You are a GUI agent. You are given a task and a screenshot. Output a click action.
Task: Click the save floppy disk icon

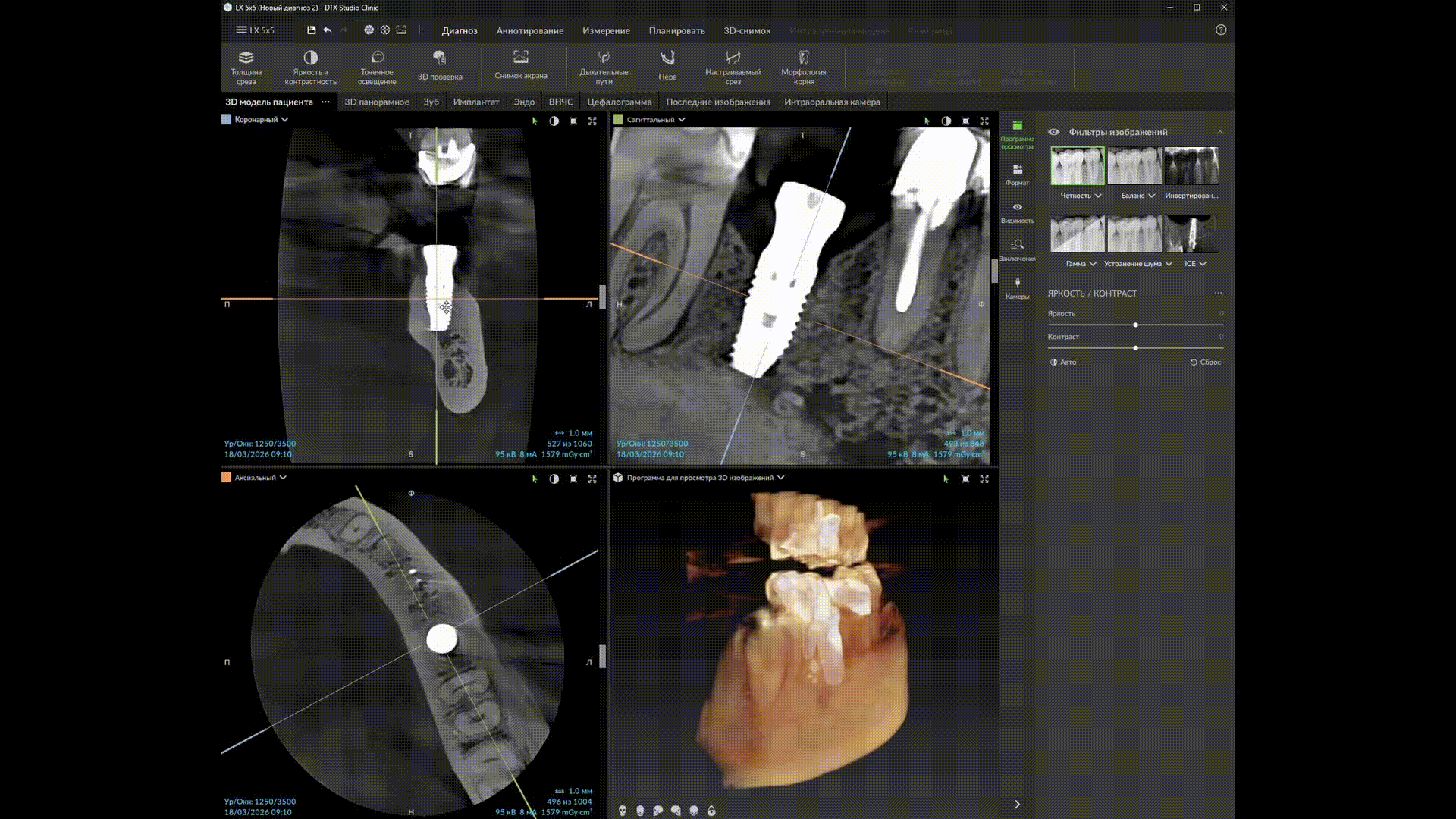click(311, 30)
